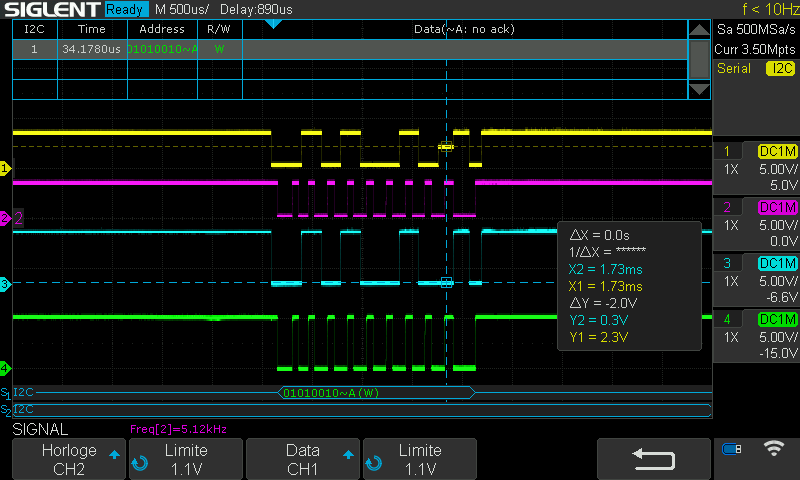
Task: Open channel 2 DC1M settings box
Action: 756,224
